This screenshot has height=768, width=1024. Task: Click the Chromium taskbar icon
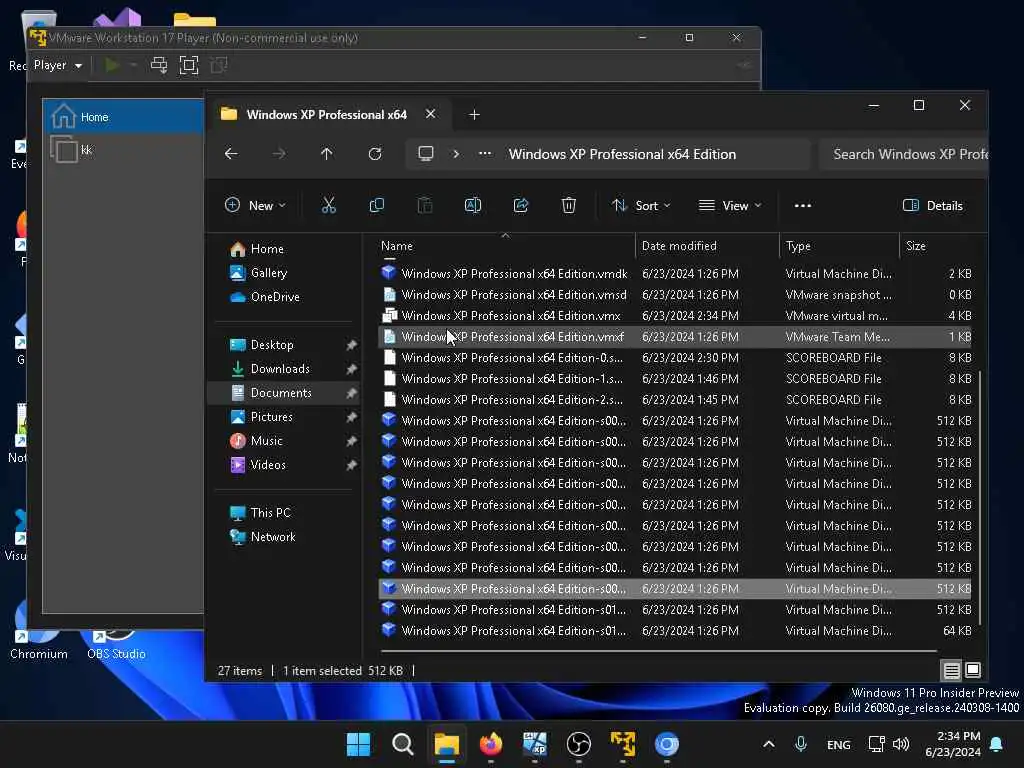click(667, 744)
